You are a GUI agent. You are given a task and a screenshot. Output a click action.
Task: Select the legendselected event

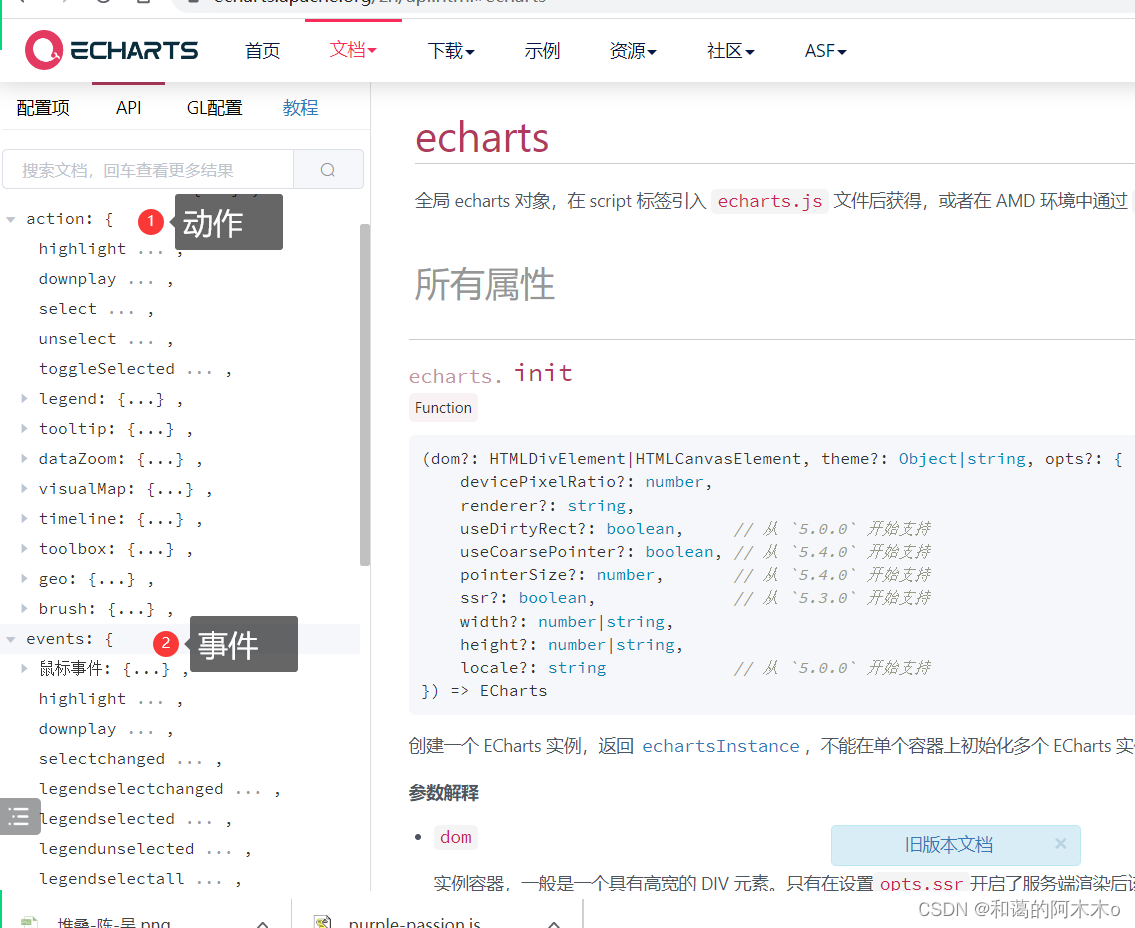[x=106, y=819]
